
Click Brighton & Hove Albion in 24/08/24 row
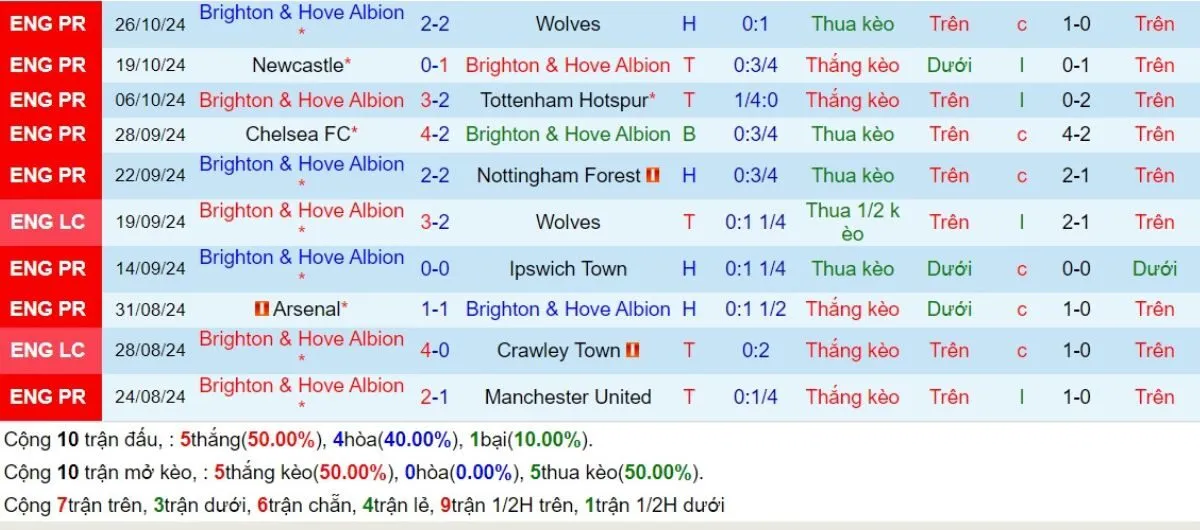click(x=301, y=386)
